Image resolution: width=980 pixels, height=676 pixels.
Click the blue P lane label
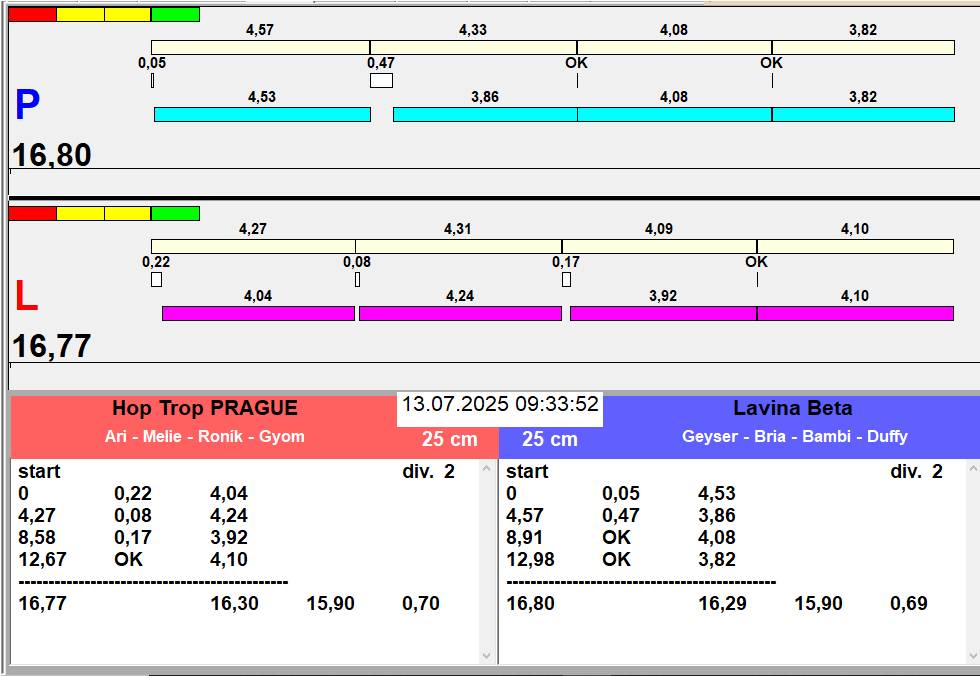point(28,105)
